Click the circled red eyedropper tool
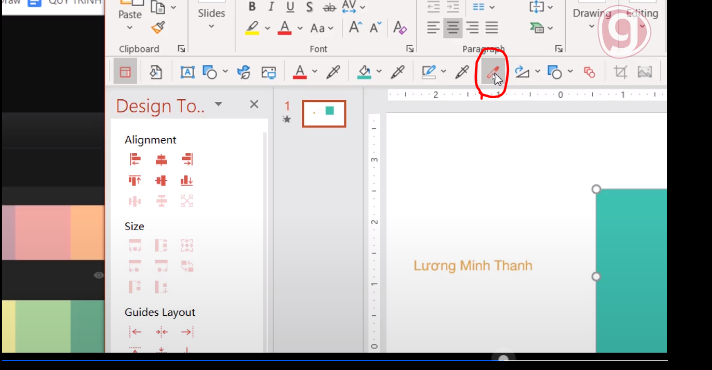Viewport: 712px width, 370px height. click(x=493, y=72)
